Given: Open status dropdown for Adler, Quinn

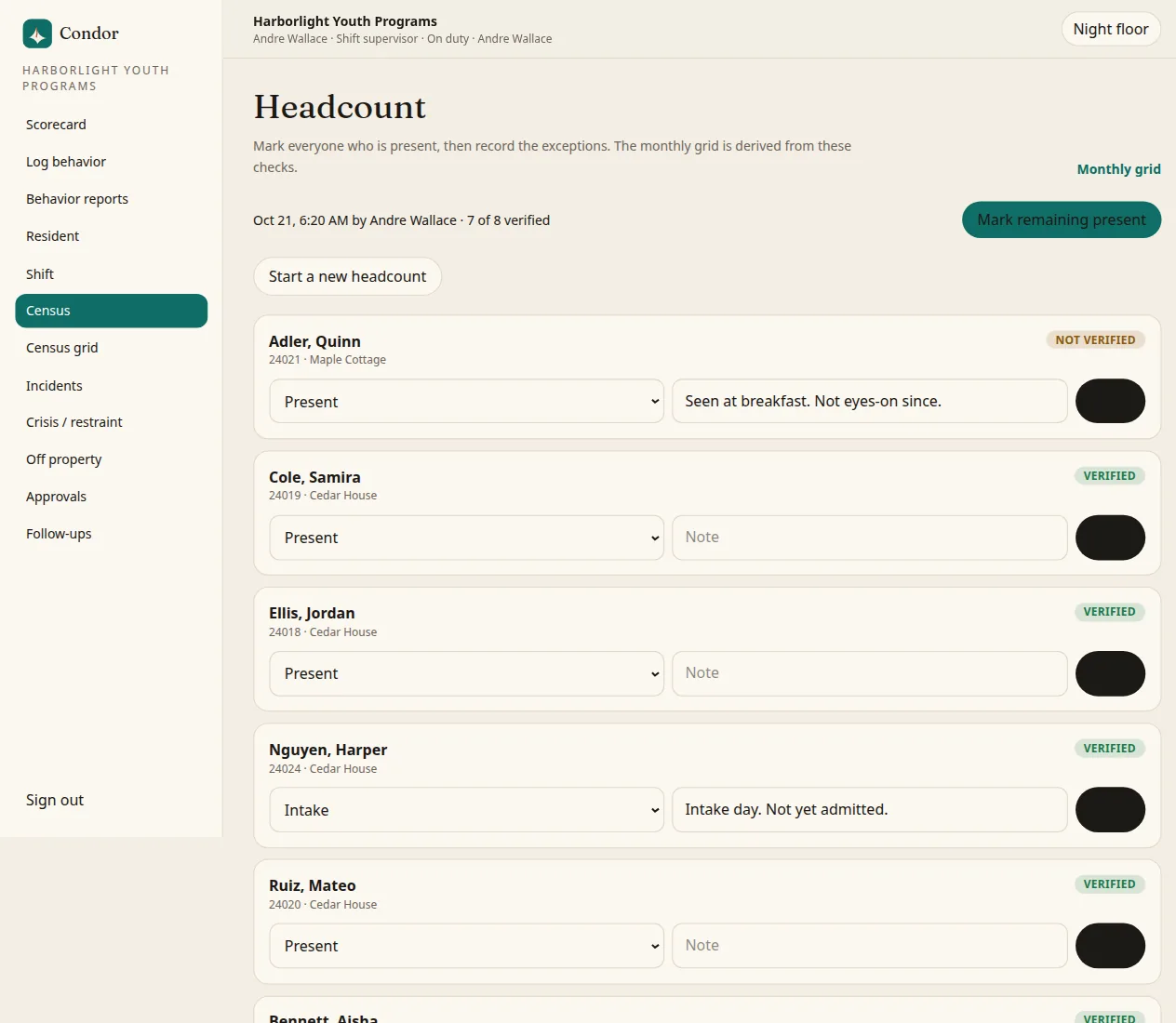Looking at the screenshot, I should [466, 401].
